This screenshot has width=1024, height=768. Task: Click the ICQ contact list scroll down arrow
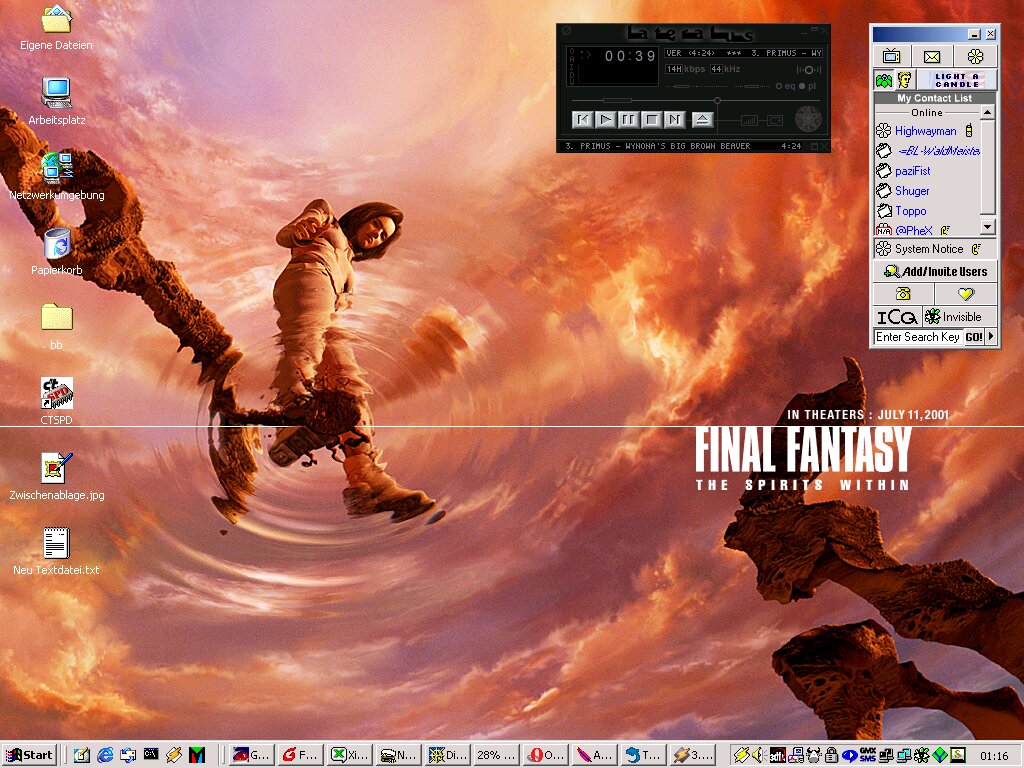(987, 227)
